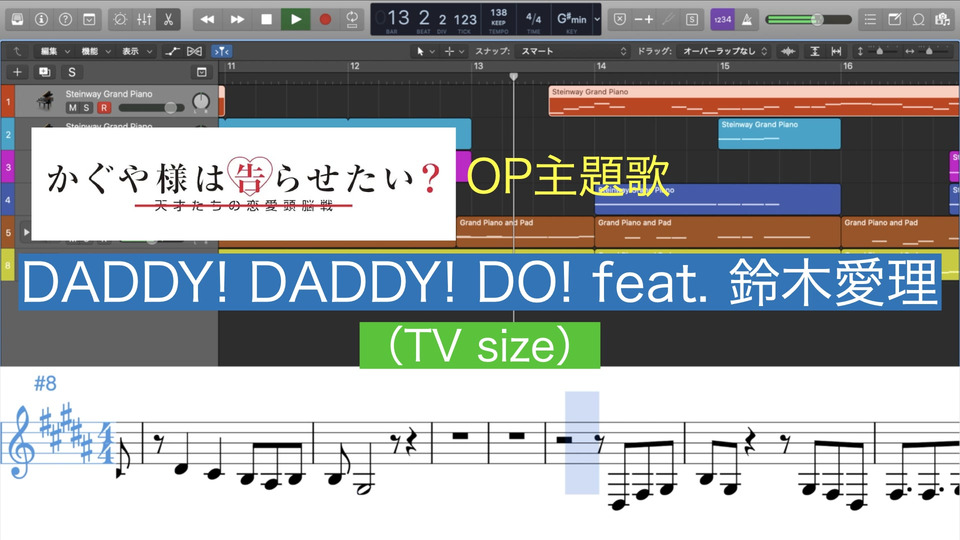Open the secondary crosshair tool menu

click(454, 51)
